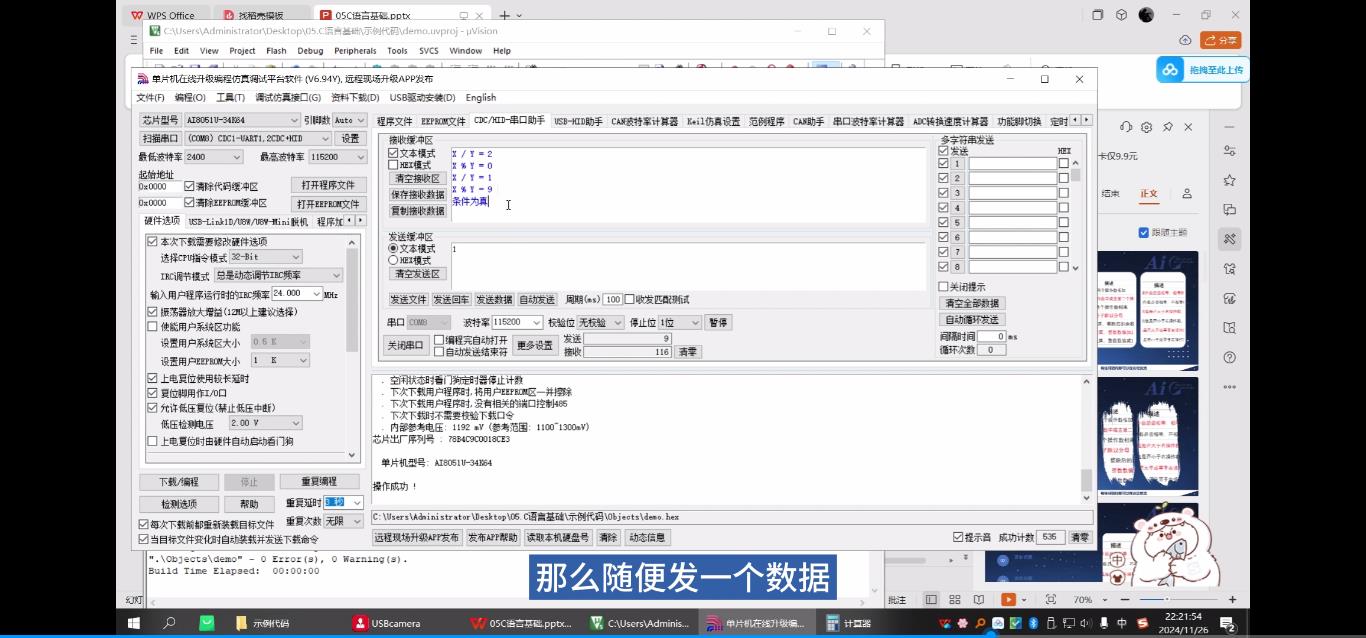The width and height of the screenshot is (1366, 638).
Task: Open the USBcamera app from the taskbar
Action: click(388, 623)
